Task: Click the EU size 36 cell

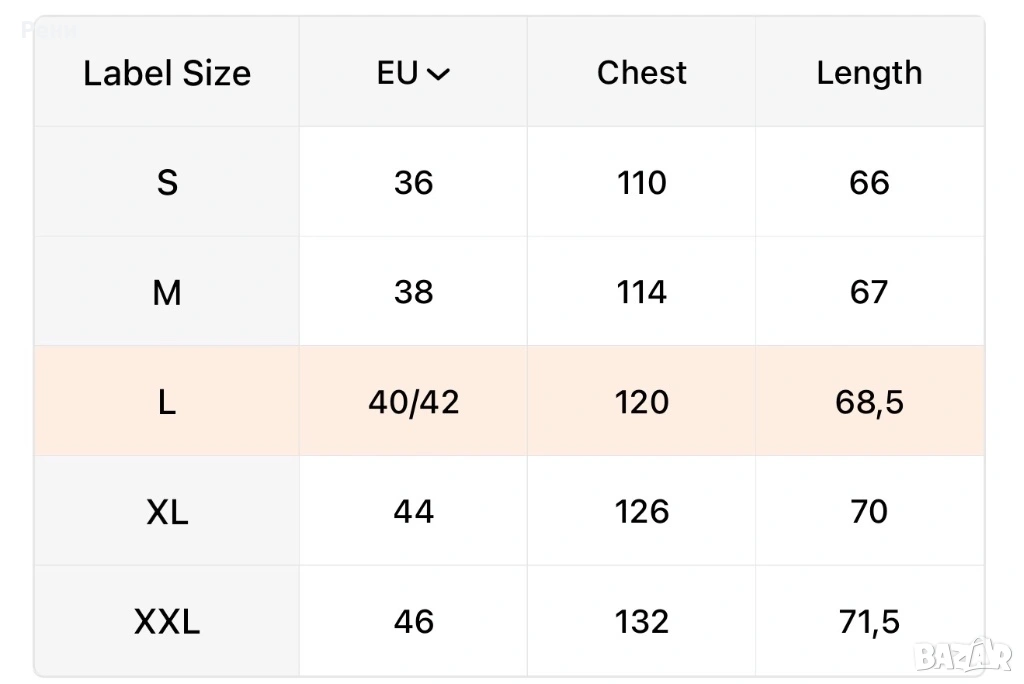Action: [x=413, y=182]
